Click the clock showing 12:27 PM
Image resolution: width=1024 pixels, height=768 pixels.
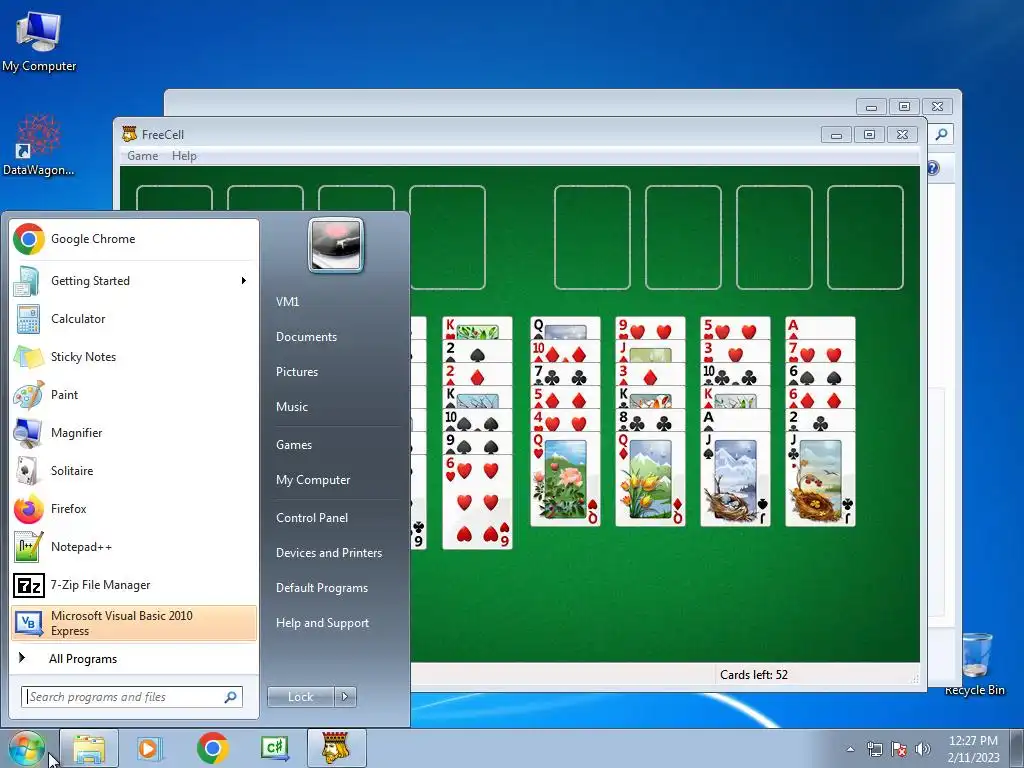[x=973, y=741]
